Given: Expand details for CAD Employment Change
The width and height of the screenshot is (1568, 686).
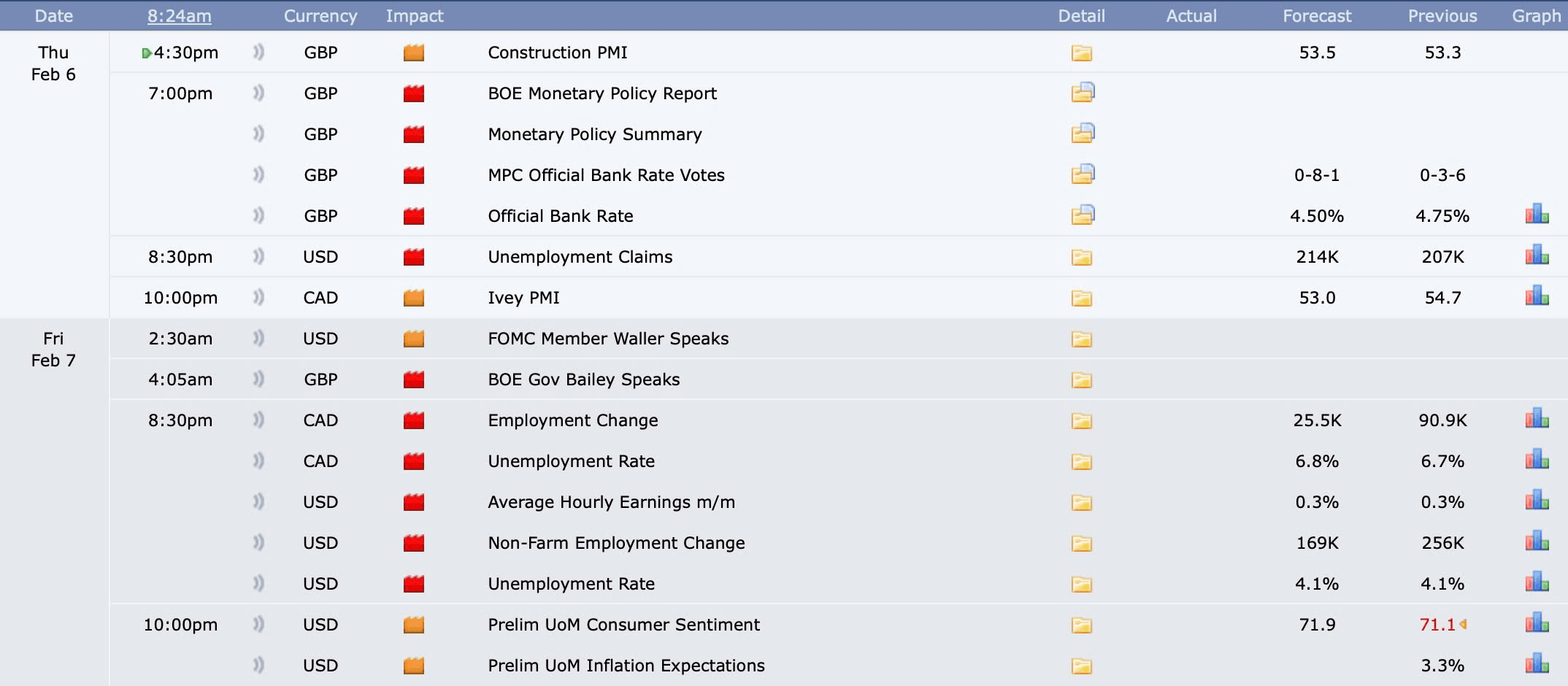Looking at the screenshot, I should point(1081,421).
